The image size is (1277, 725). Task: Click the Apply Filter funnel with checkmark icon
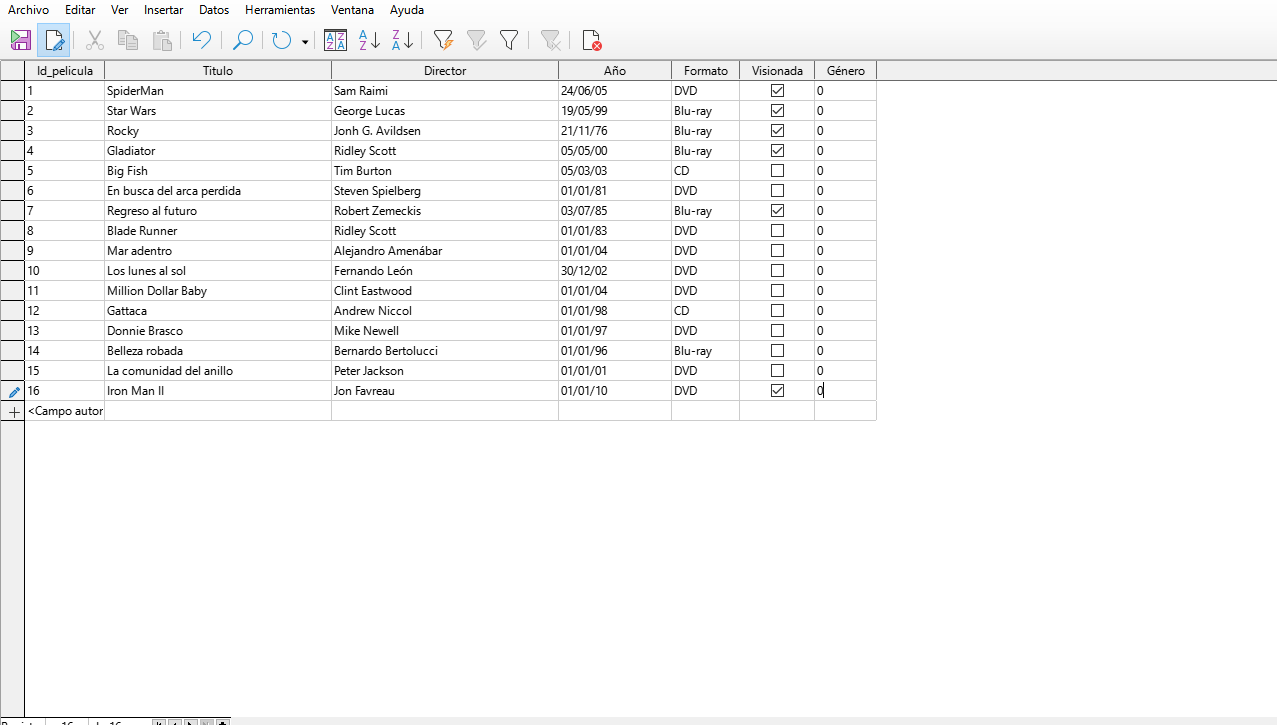(x=477, y=40)
